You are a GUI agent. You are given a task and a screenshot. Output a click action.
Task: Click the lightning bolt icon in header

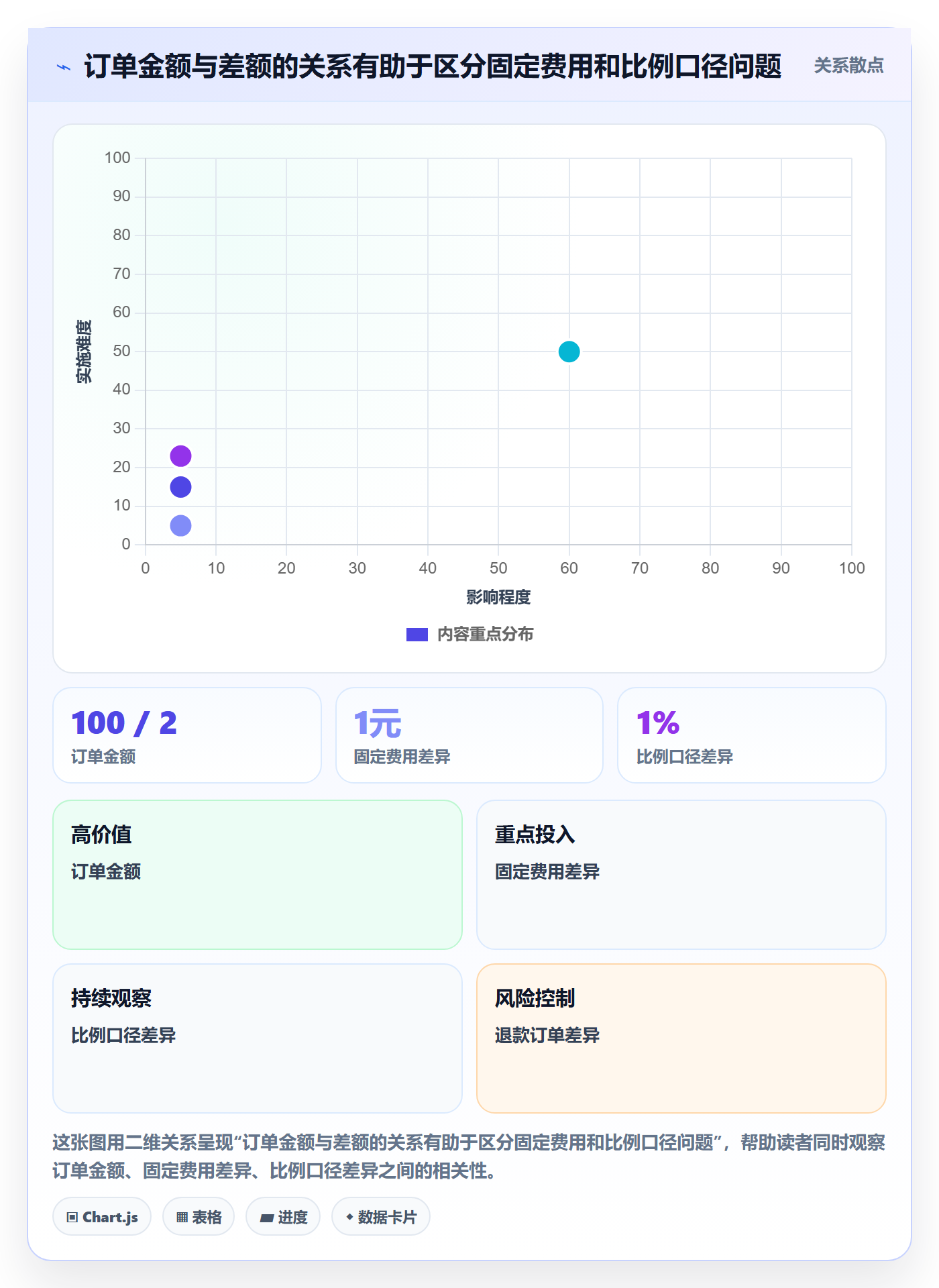(64, 67)
